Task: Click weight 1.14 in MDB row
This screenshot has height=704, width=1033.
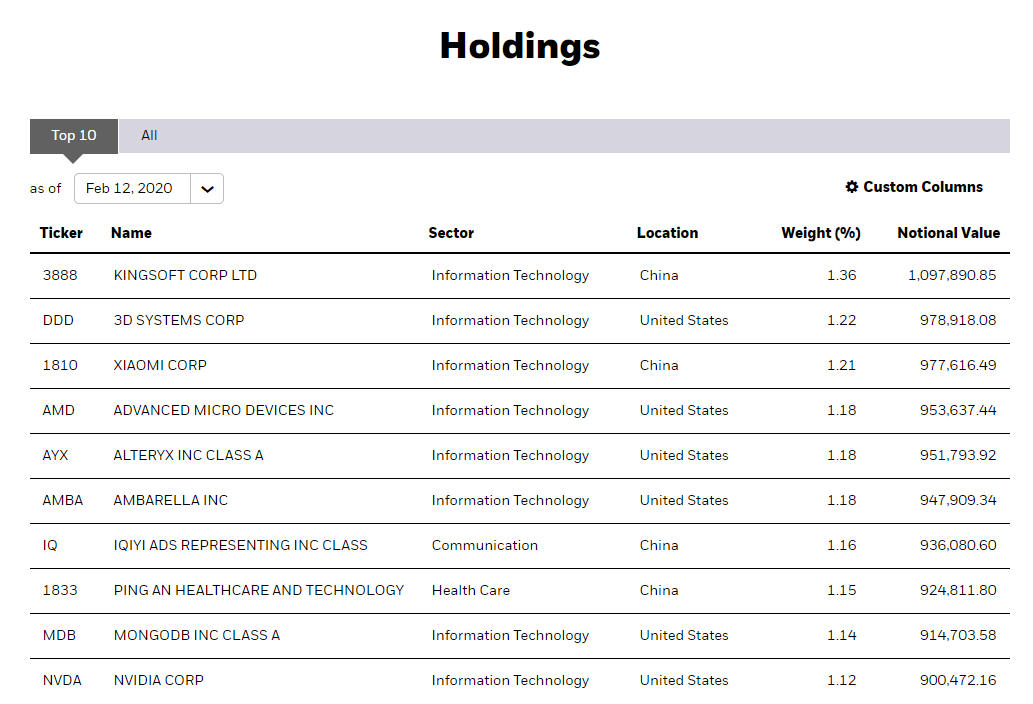Action: click(841, 636)
